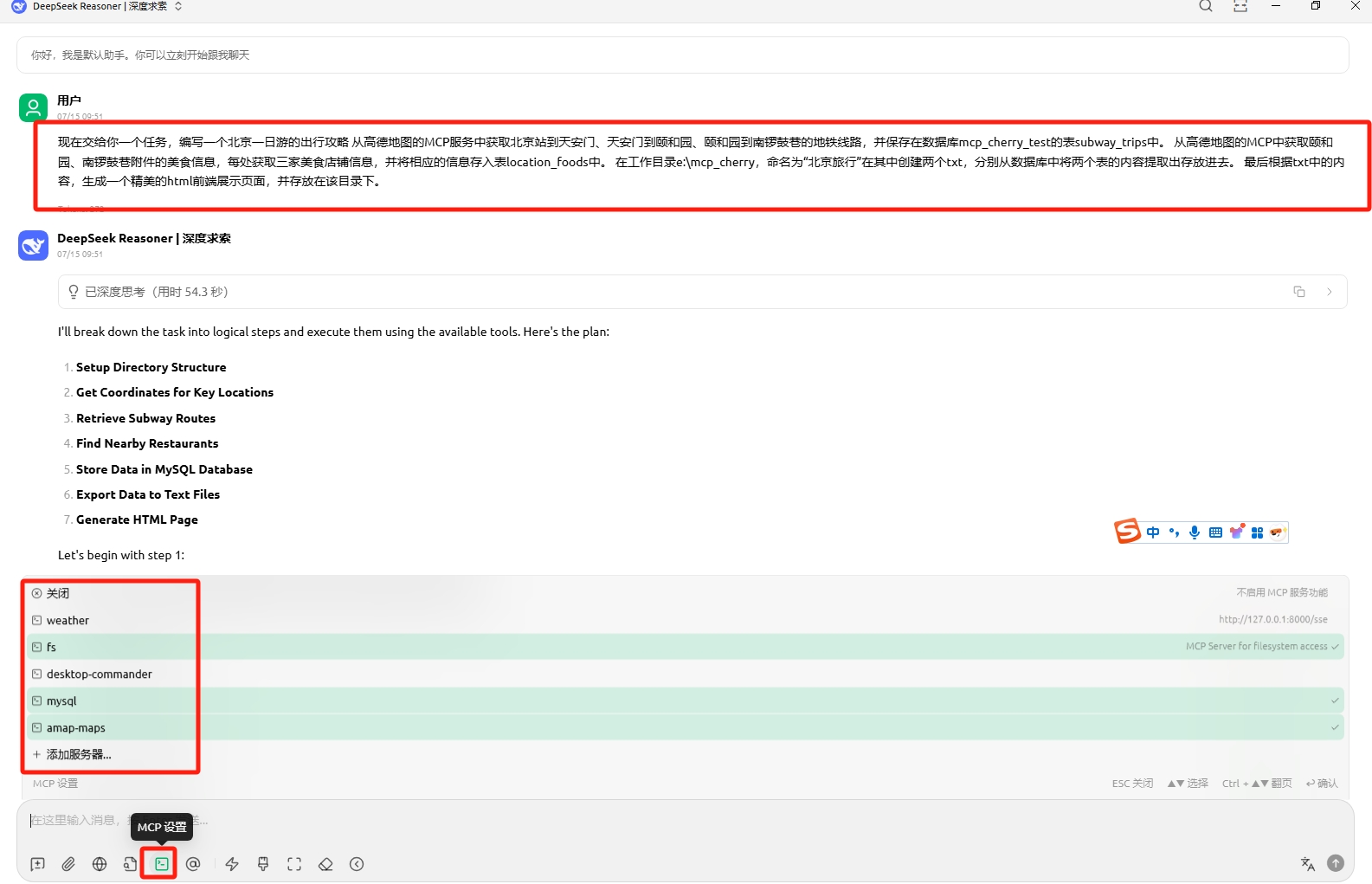The image size is (1372, 884).
Task: Click the microphone voice input on IME bar
Action: pyautogui.click(x=1195, y=532)
